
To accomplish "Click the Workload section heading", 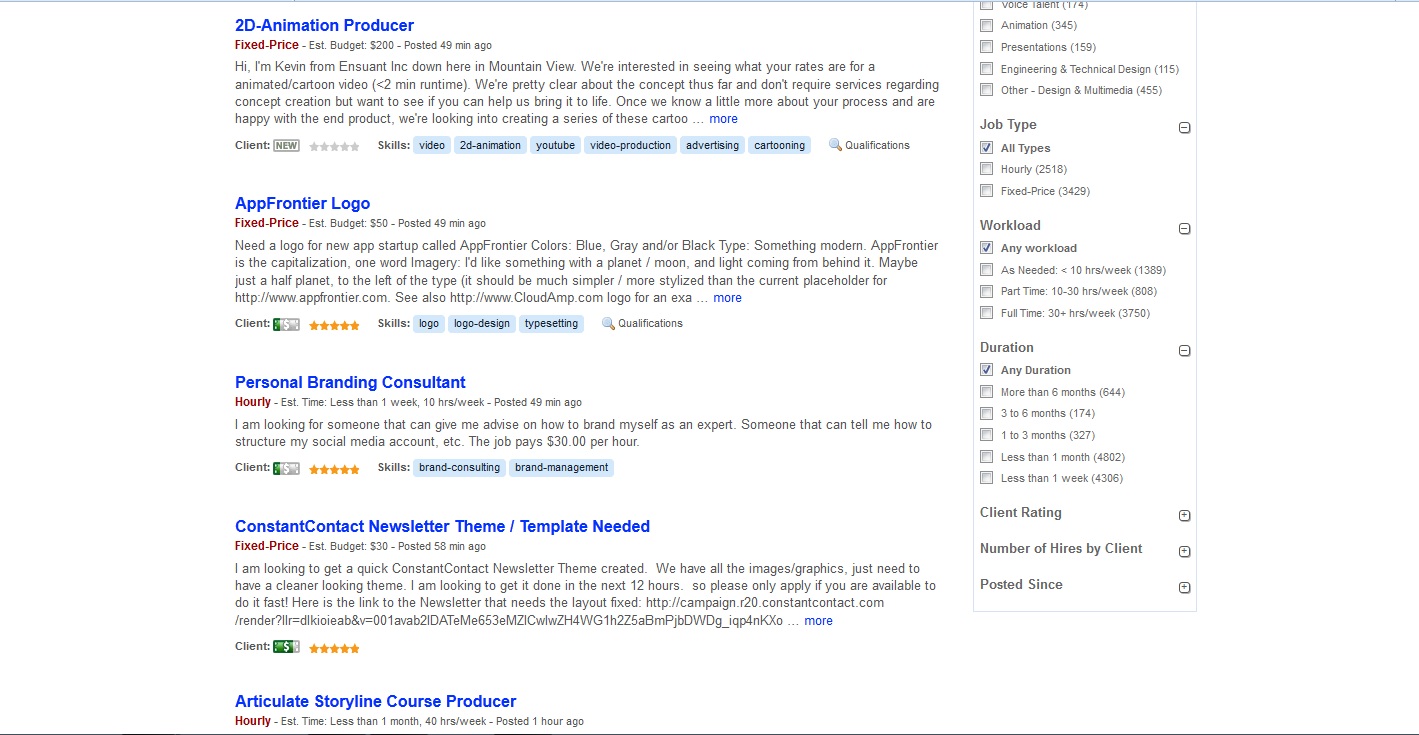I will point(1010,226).
